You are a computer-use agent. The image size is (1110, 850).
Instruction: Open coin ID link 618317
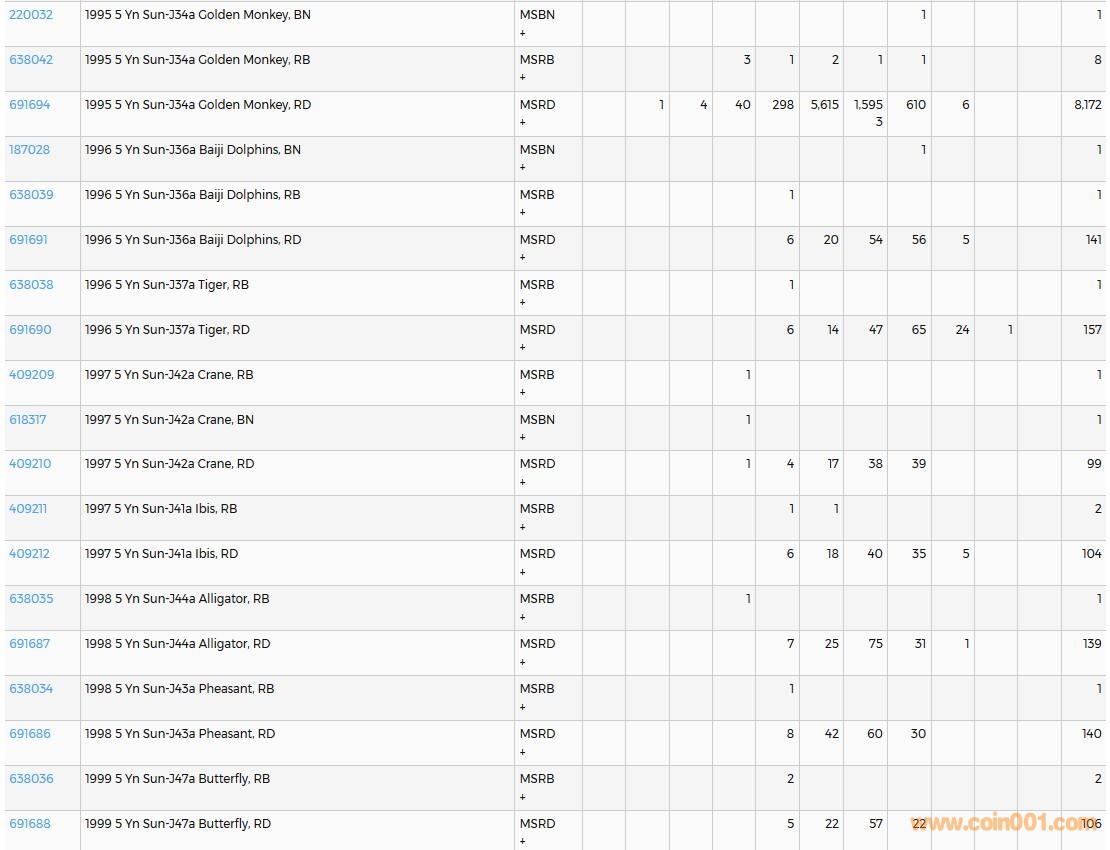point(28,420)
